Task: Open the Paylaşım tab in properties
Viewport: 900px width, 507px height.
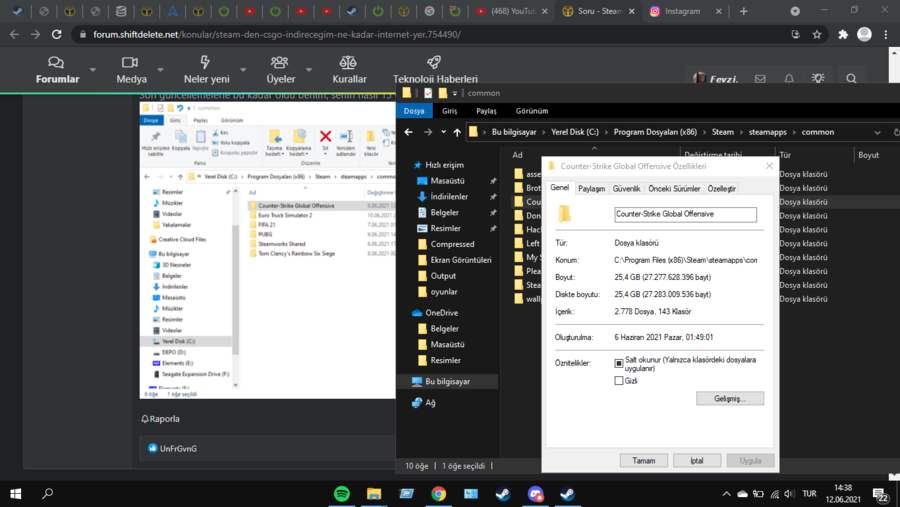Action: (x=591, y=188)
